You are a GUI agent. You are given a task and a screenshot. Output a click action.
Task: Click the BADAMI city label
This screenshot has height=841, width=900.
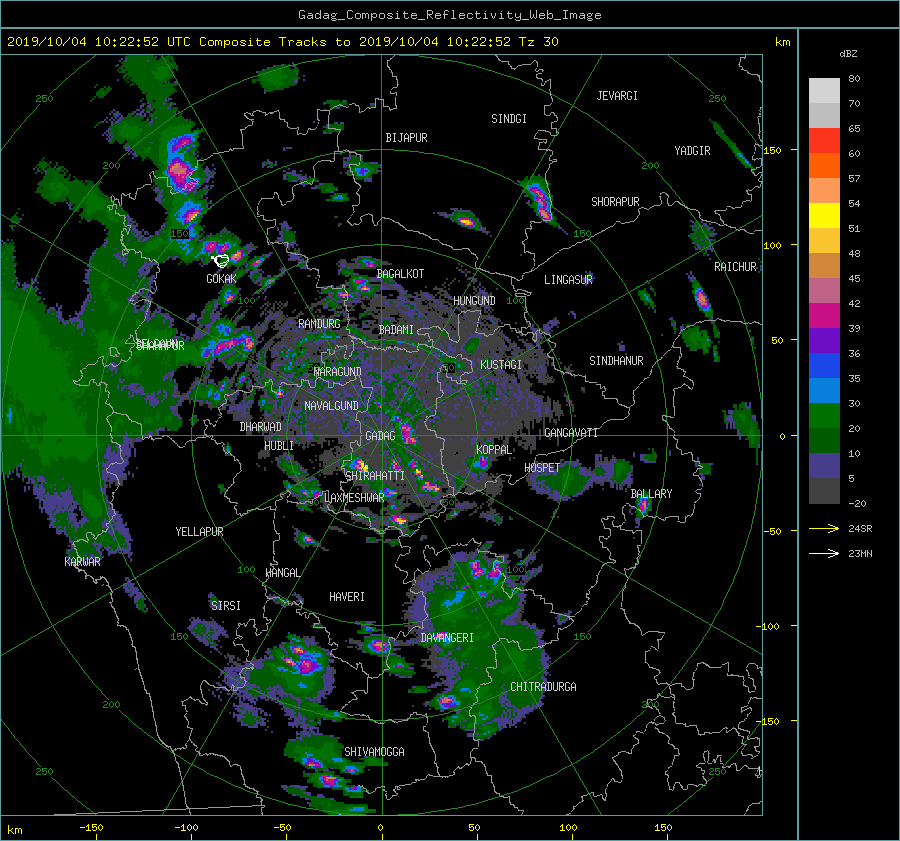pos(396,330)
